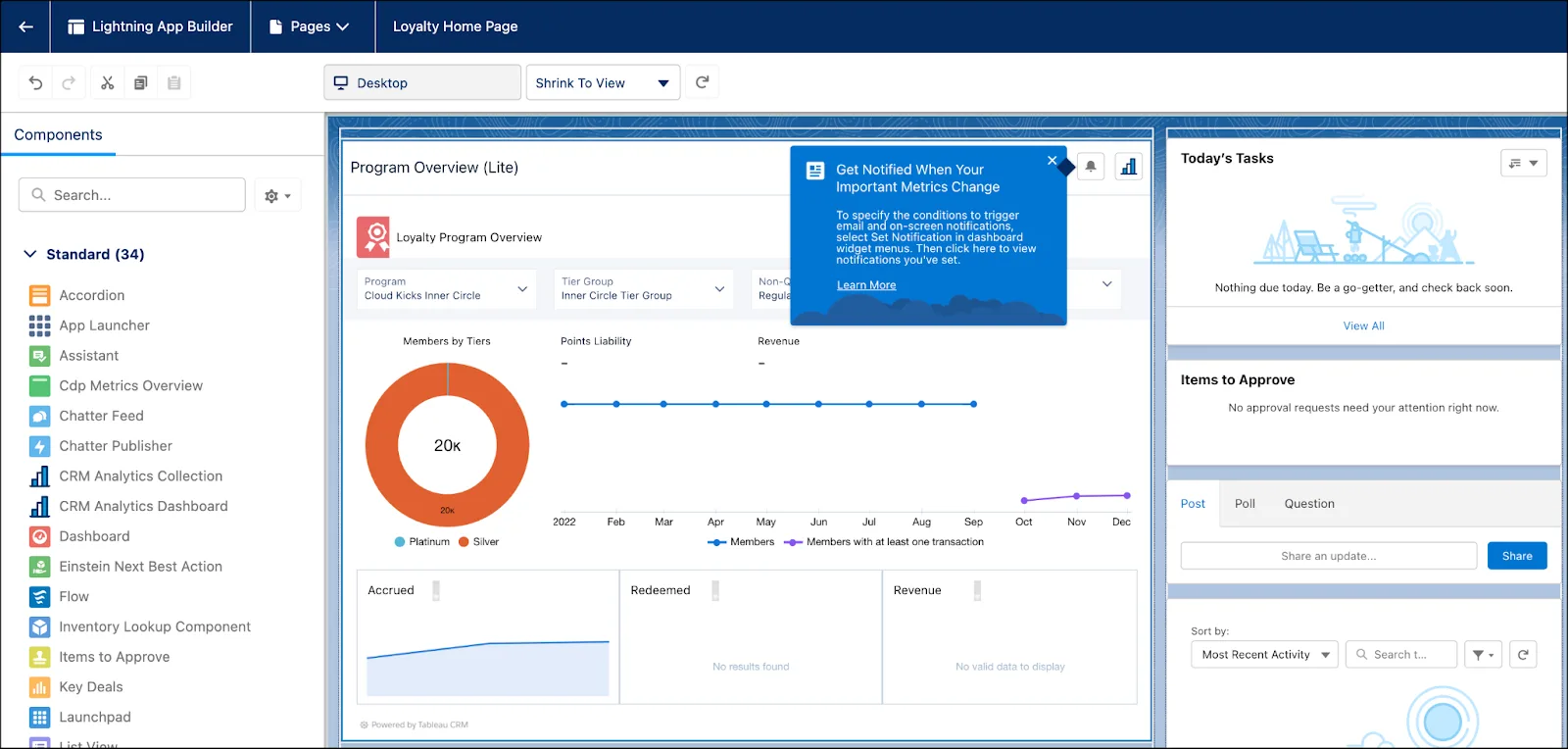The width and height of the screenshot is (1568, 749).
Task: Open the feed filter funnel dropdown
Action: 1483,655
